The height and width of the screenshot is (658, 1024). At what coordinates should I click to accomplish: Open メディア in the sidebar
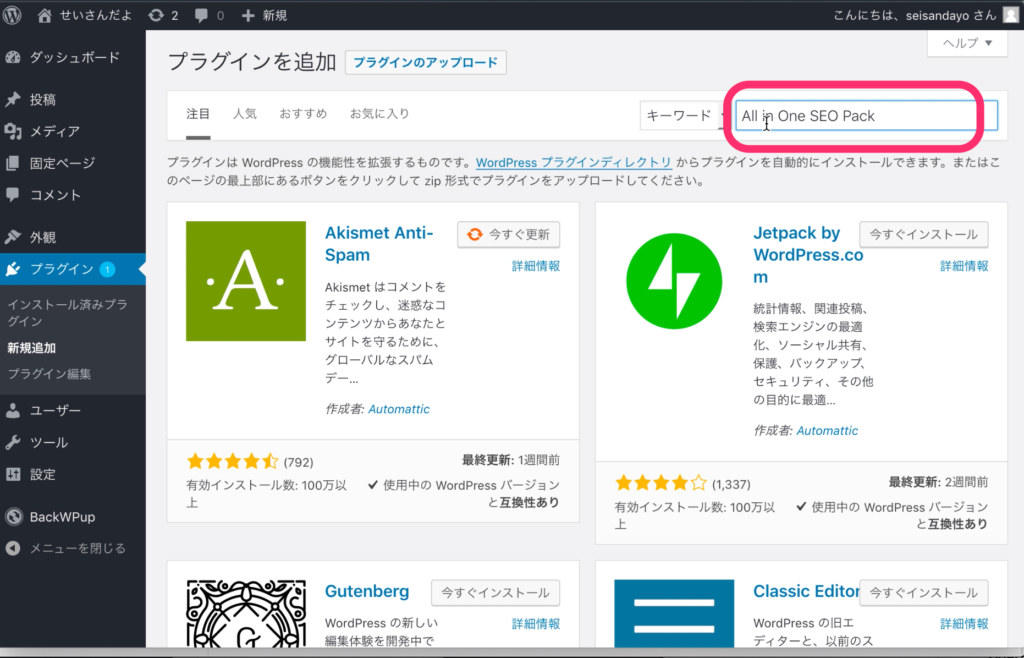[x=54, y=131]
